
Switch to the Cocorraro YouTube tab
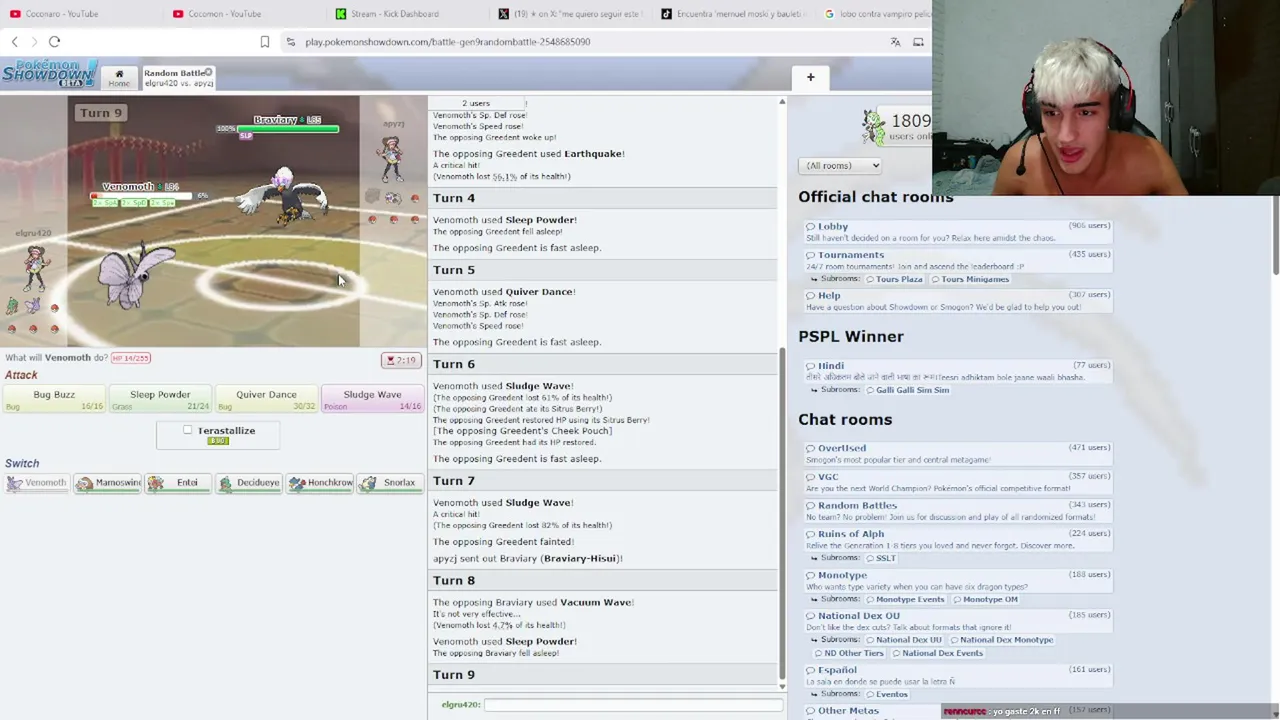[x=62, y=14]
